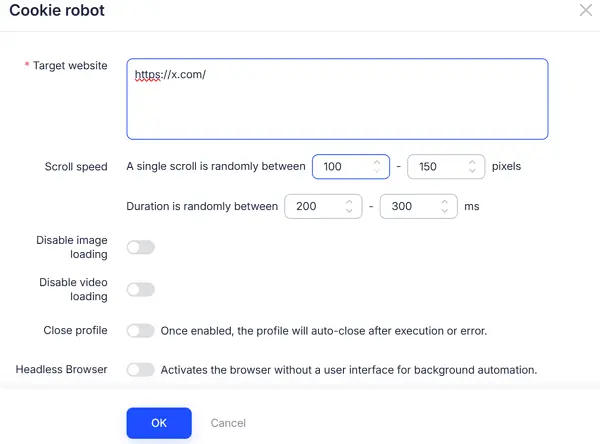The width and height of the screenshot is (600, 444).
Task: Enable the Headless Browser switch
Action: 141,370
